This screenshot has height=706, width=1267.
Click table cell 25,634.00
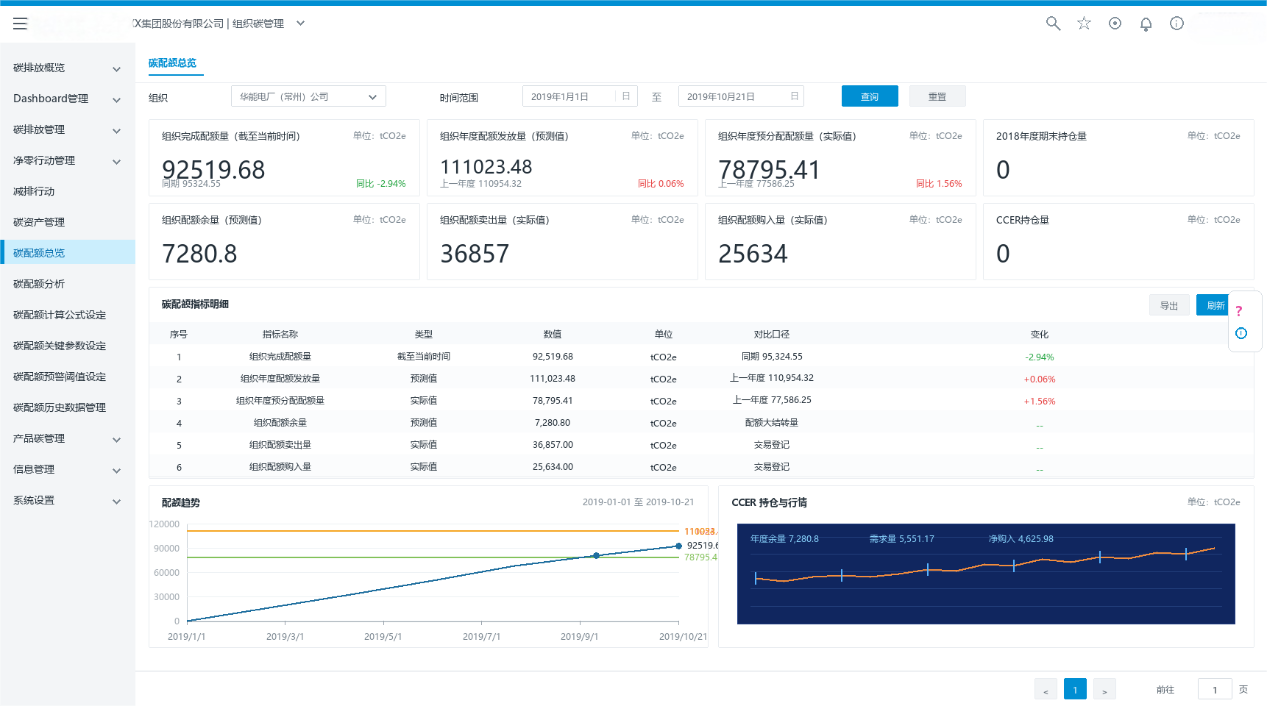click(552, 466)
